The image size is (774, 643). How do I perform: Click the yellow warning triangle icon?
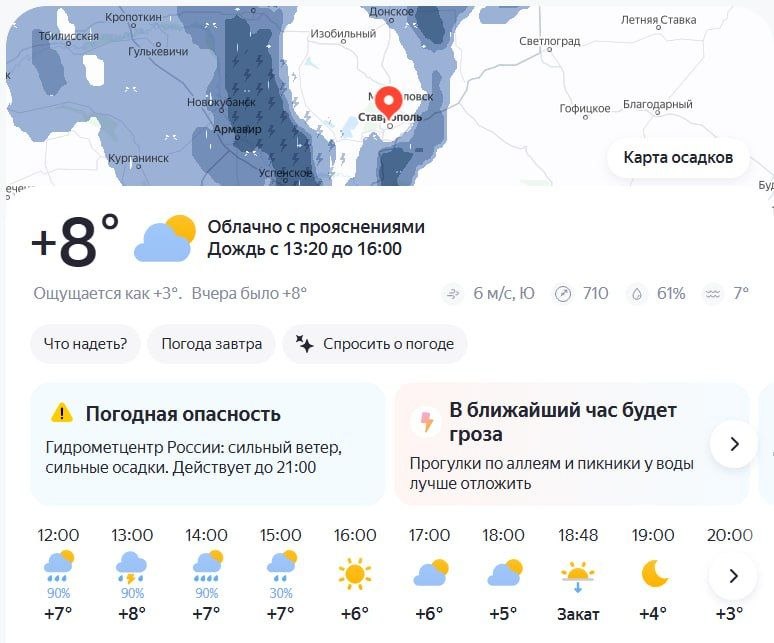[x=62, y=413]
